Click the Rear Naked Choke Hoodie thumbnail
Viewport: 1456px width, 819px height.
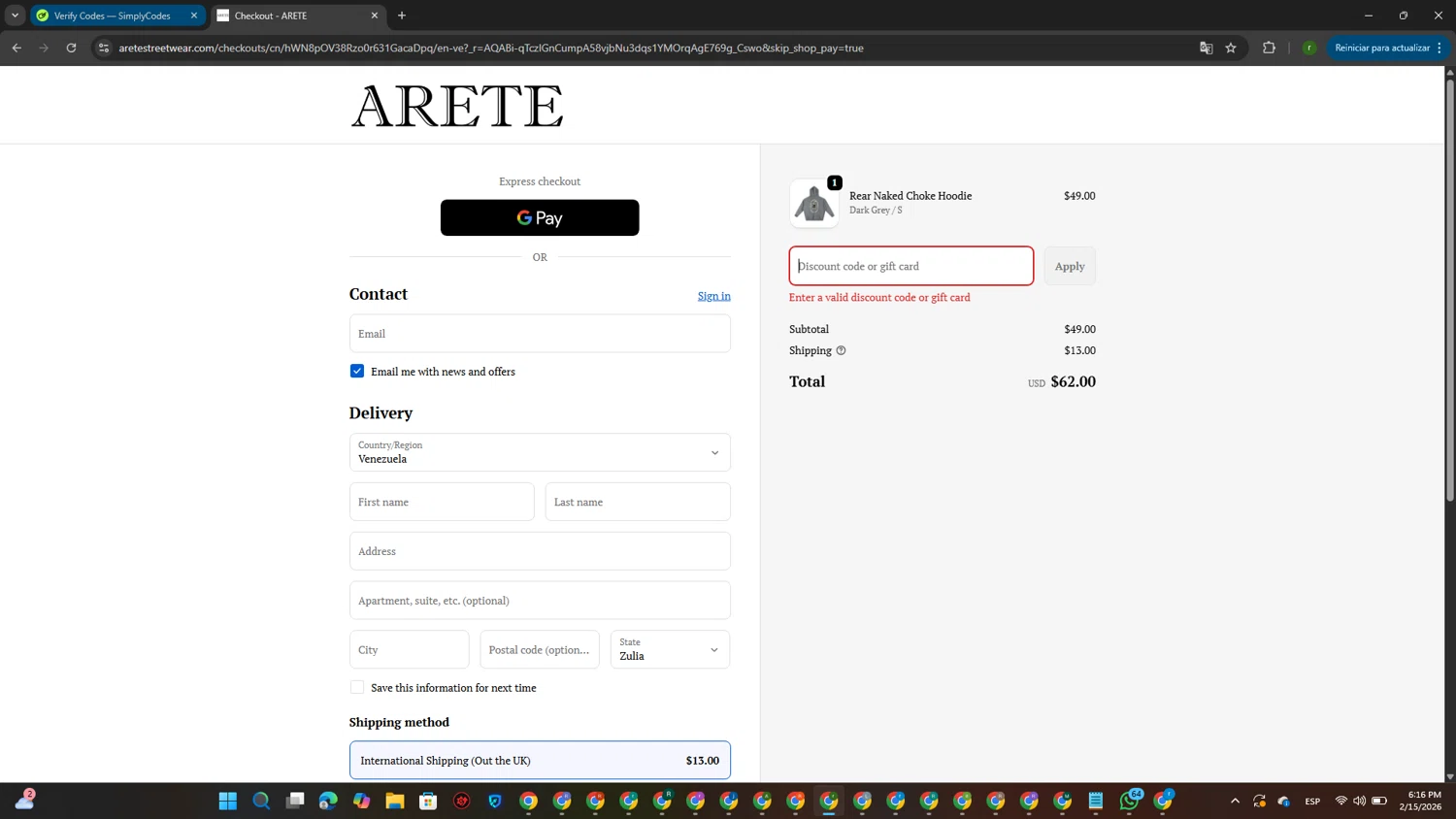click(813, 203)
